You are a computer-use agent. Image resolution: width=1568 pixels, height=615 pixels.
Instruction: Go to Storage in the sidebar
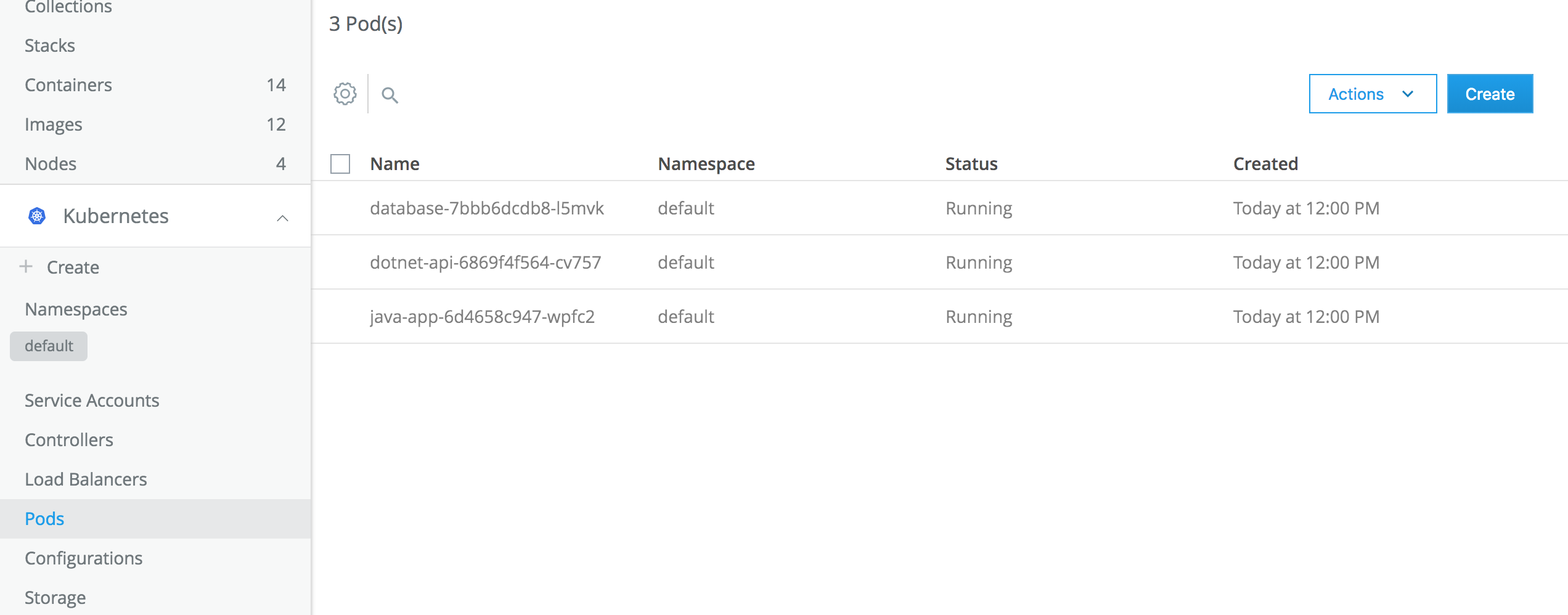coord(55,598)
